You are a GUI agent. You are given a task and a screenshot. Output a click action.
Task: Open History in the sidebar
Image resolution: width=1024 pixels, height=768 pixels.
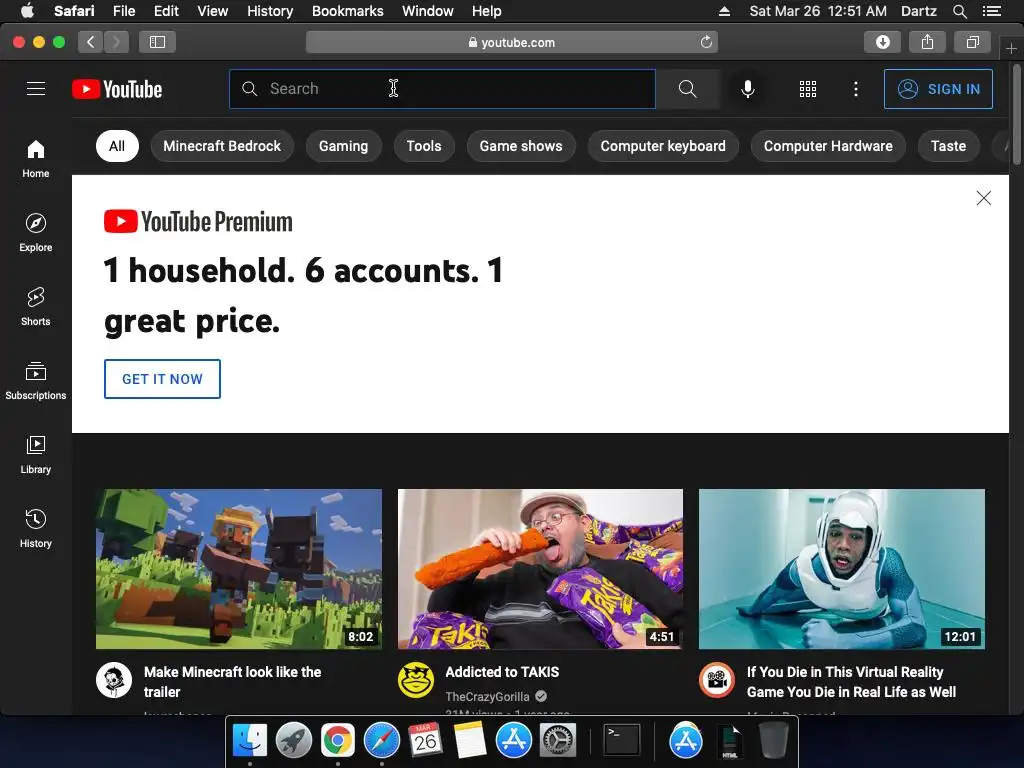click(x=36, y=528)
